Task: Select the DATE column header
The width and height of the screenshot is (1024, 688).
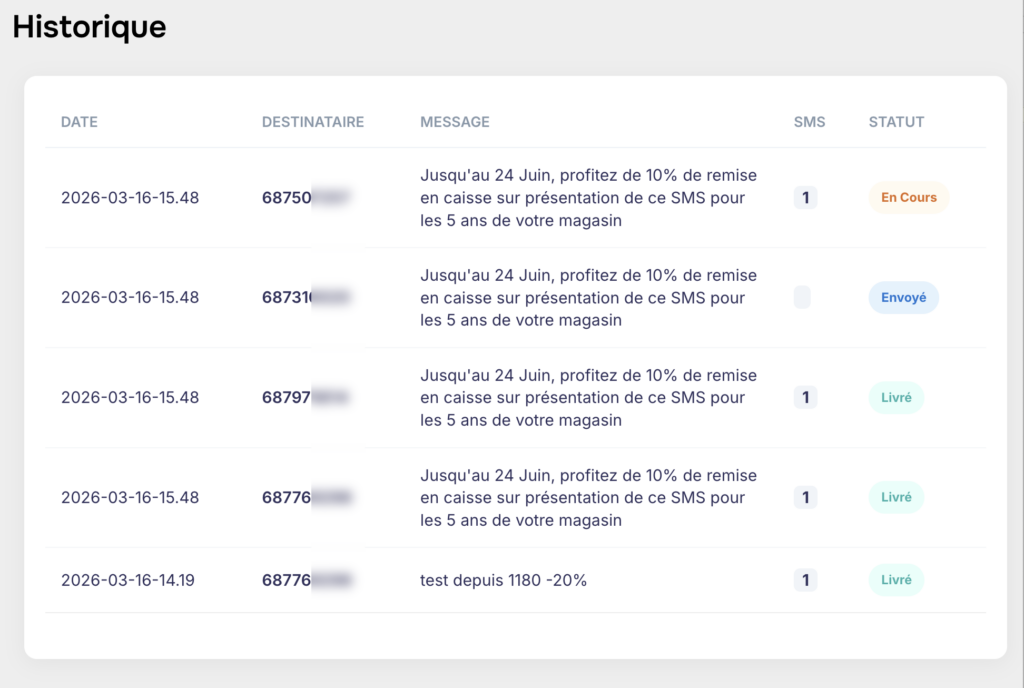Action: tap(79, 121)
